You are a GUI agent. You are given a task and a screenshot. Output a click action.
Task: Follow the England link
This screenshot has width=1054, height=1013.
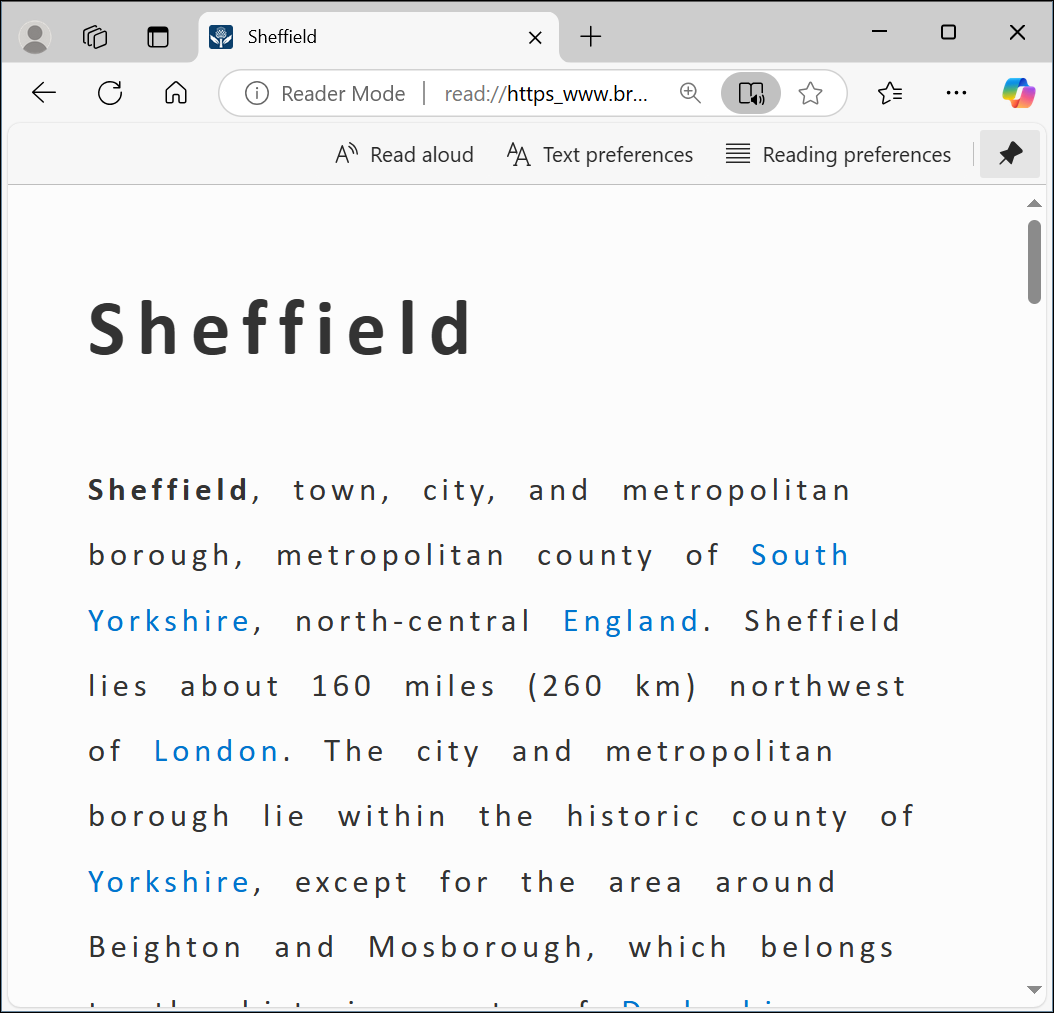631,621
